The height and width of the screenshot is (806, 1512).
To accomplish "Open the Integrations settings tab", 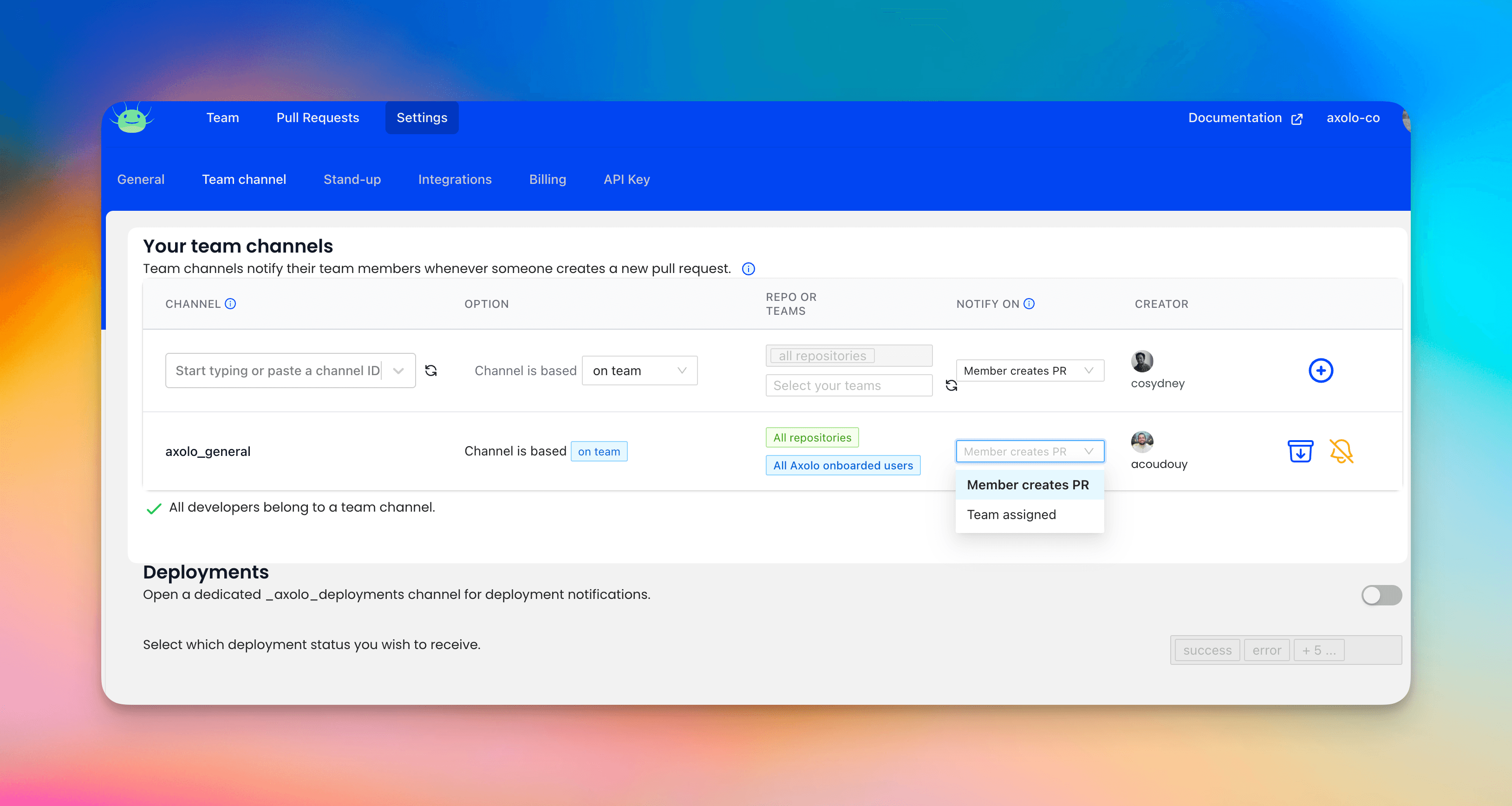I will point(455,180).
